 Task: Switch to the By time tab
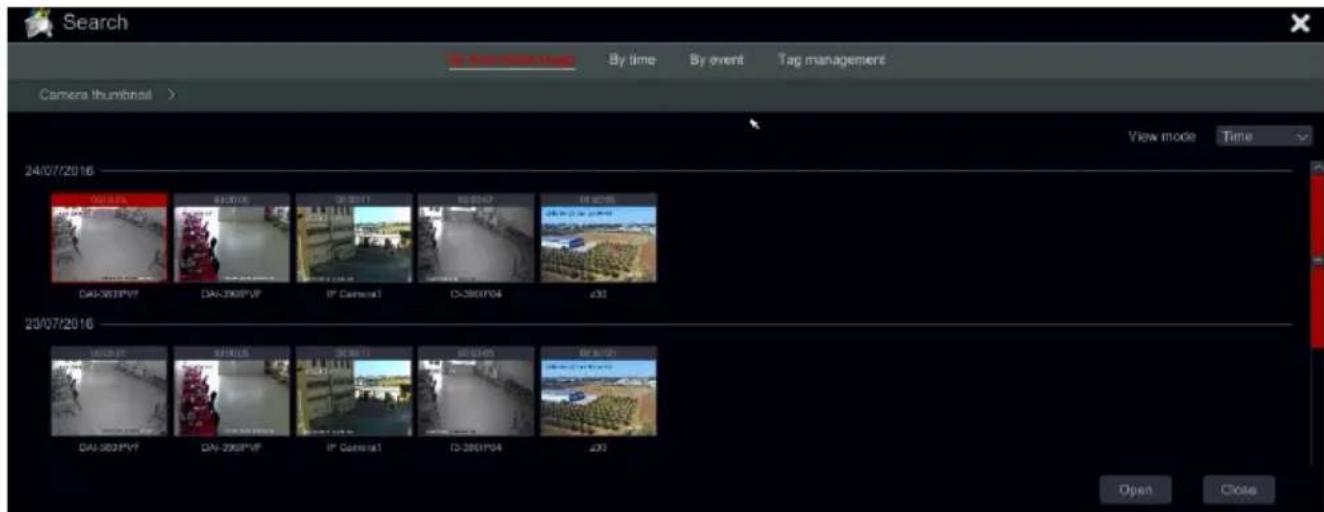[632, 60]
